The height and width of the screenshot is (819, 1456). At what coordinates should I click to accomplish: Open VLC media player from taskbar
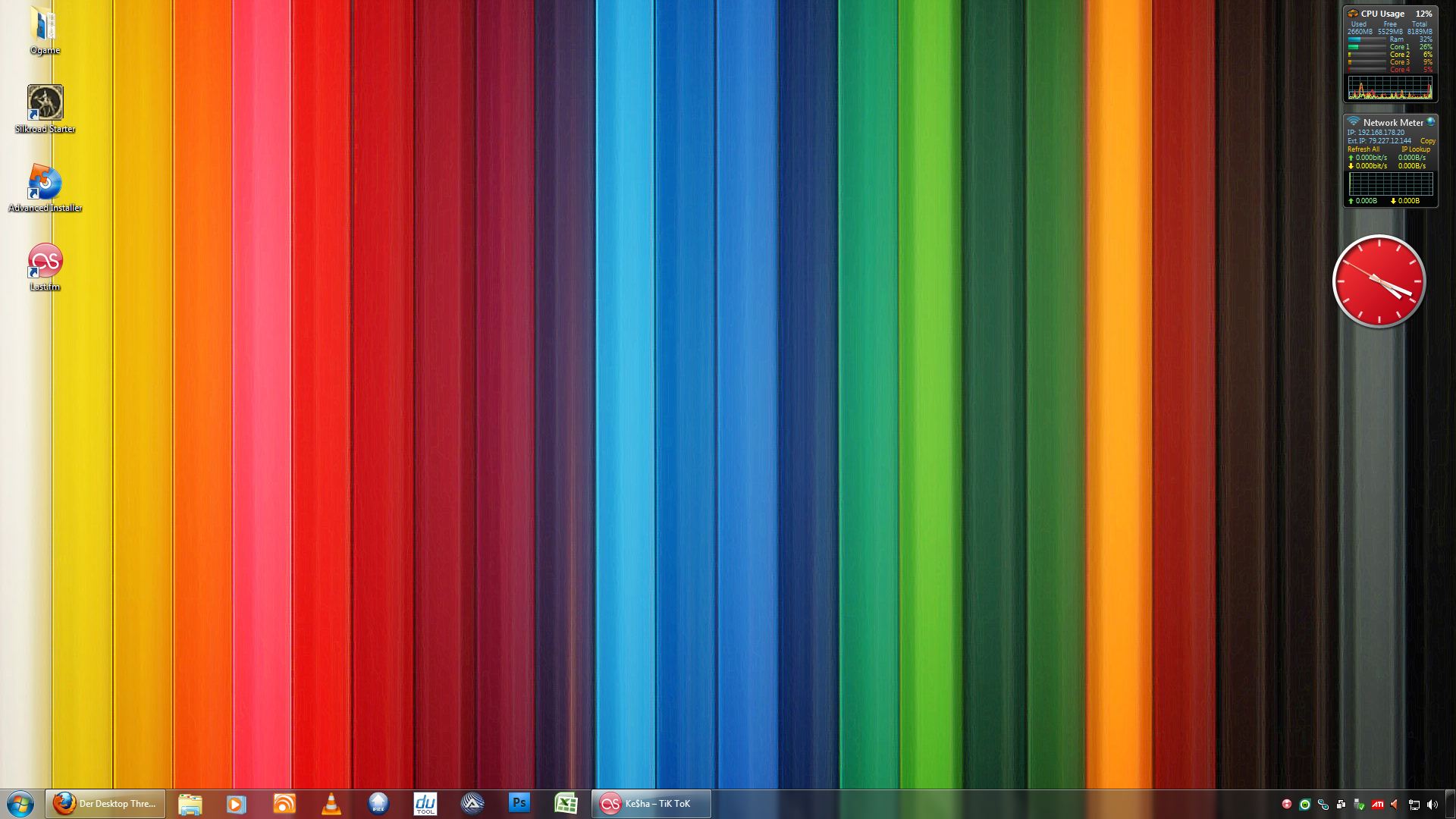coord(331,804)
